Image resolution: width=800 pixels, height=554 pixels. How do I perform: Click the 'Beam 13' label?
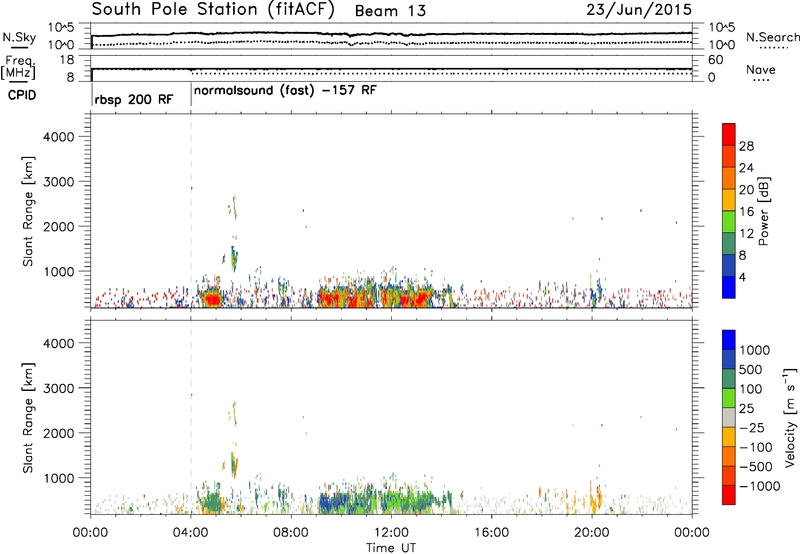(390, 11)
